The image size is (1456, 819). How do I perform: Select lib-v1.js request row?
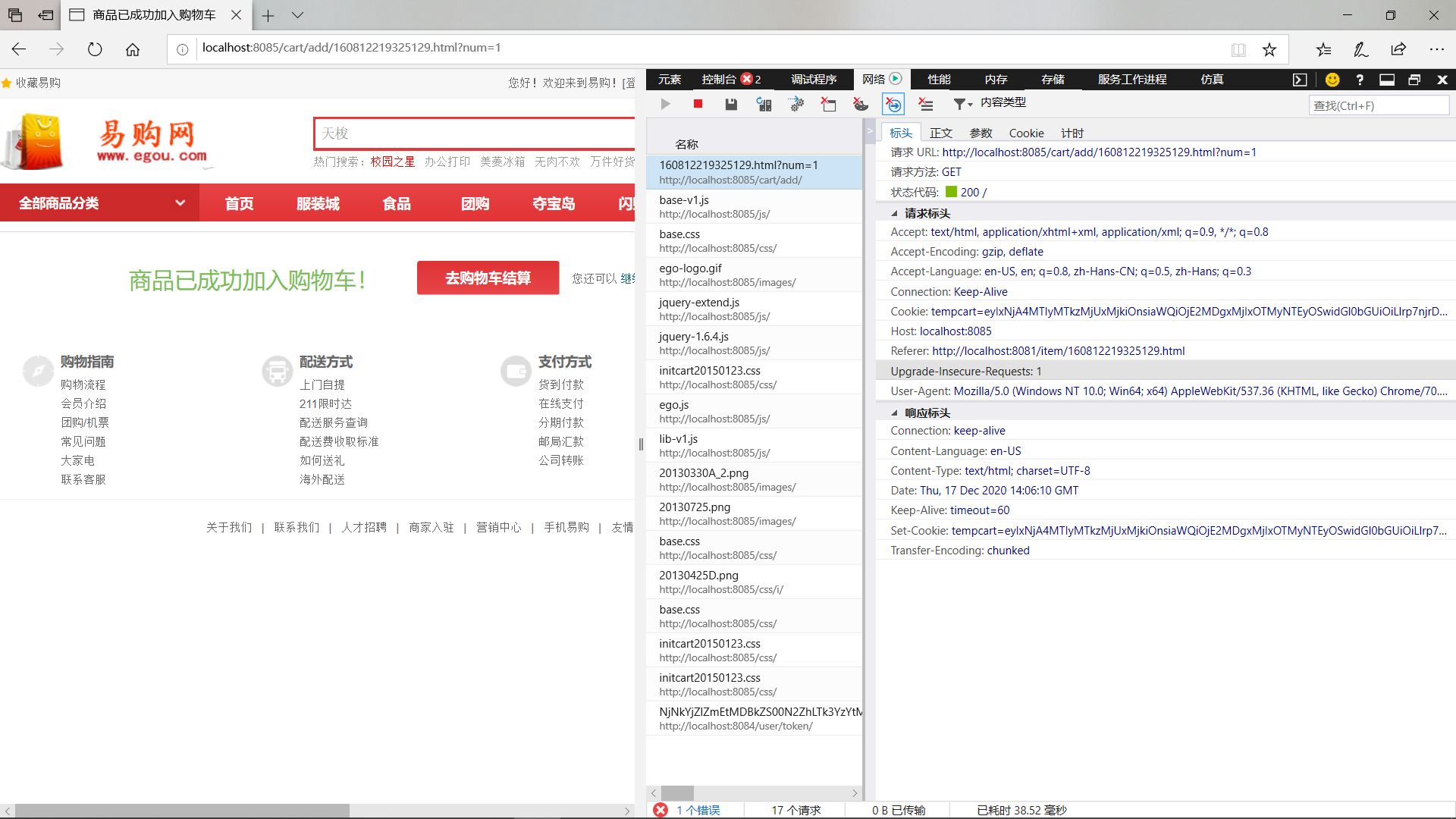click(x=755, y=445)
